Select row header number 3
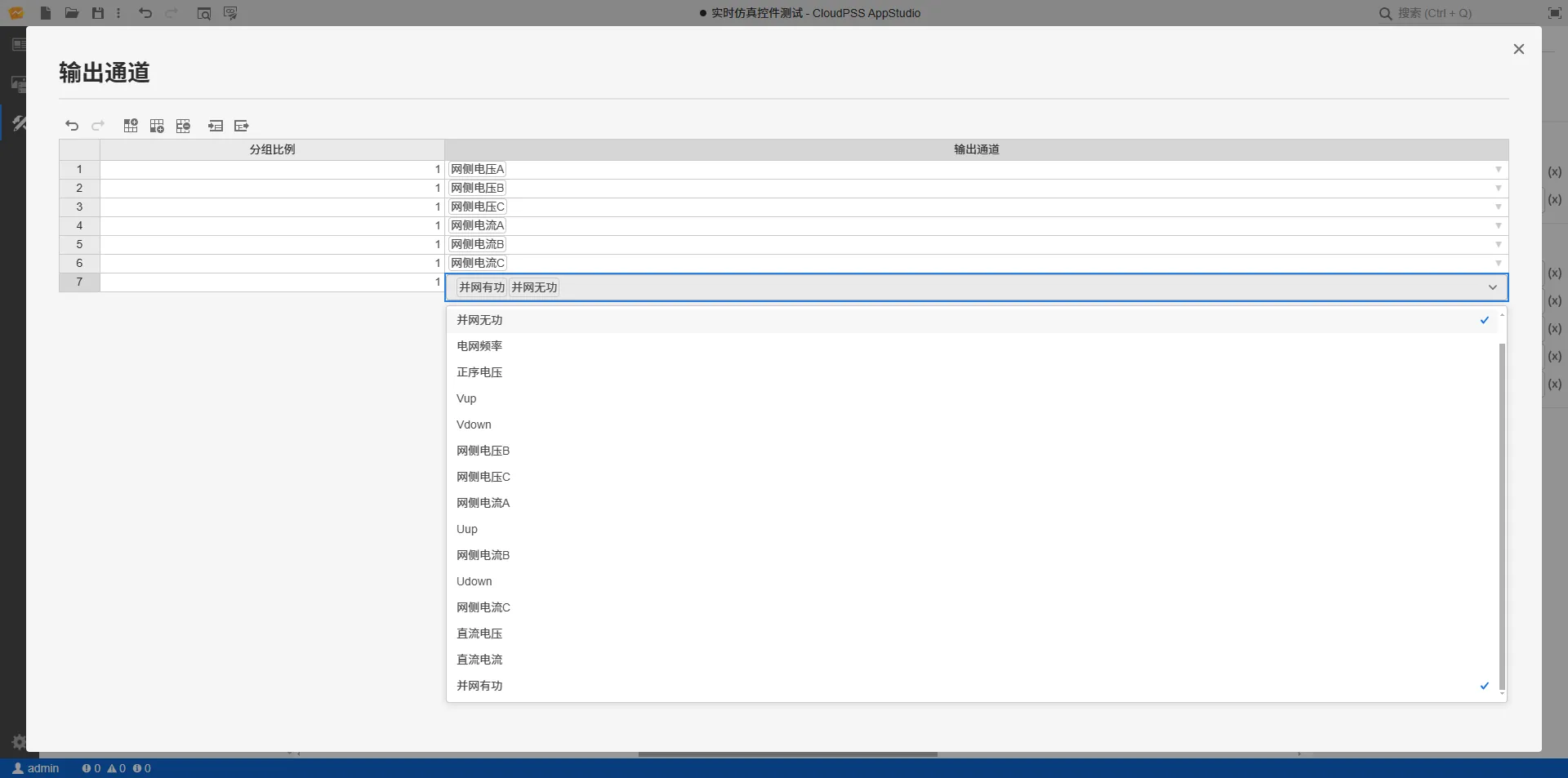Image resolution: width=1568 pixels, height=778 pixels. (x=79, y=207)
